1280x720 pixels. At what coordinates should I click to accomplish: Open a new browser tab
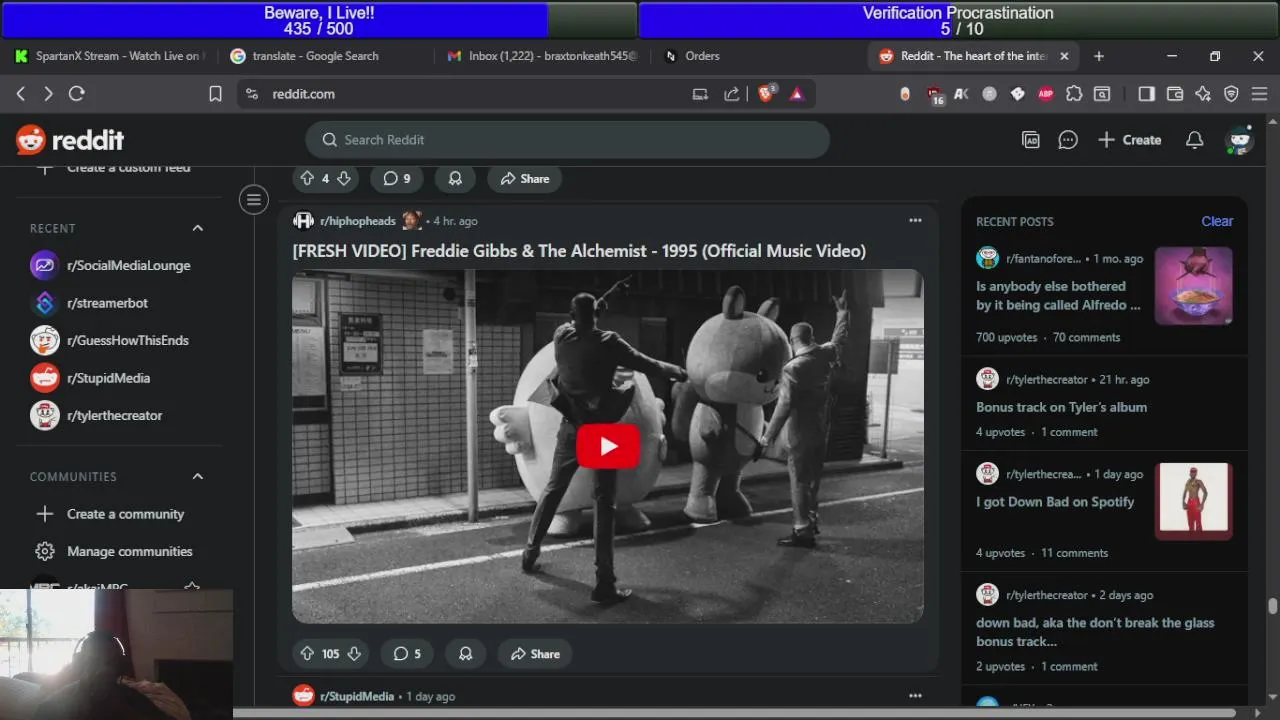tap(1099, 56)
